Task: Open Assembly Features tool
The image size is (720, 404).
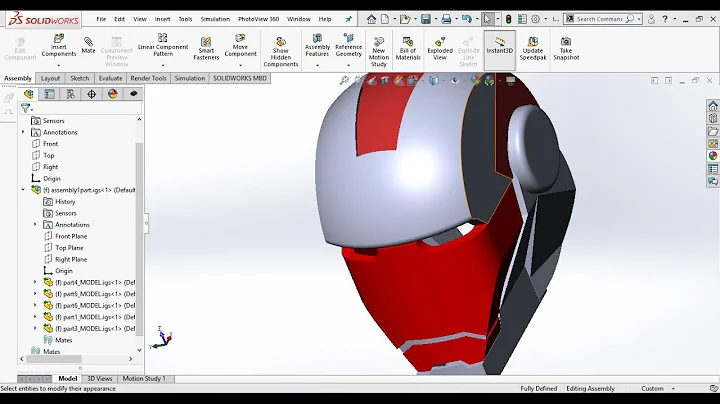Action: (x=317, y=45)
